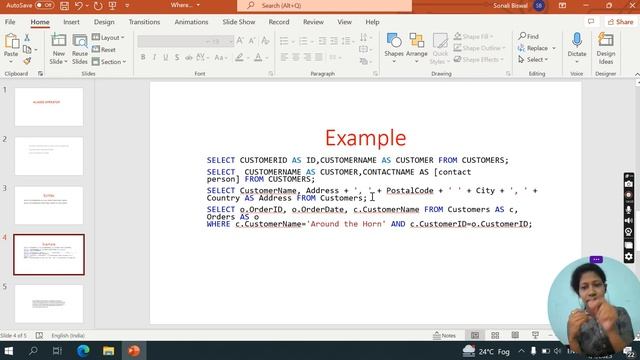
Task: Open the Layout dropdown
Action: [x=108, y=37]
